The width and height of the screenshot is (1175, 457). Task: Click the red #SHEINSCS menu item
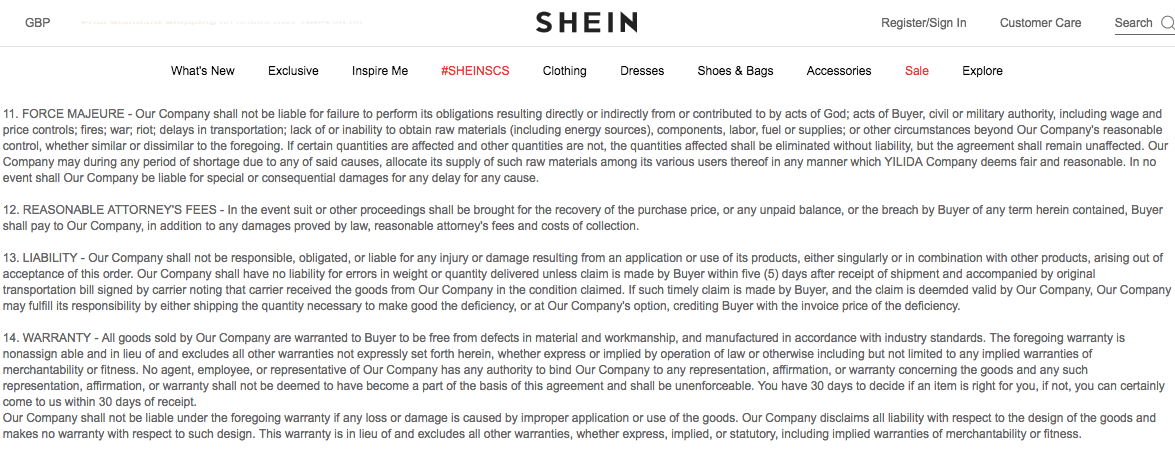point(475,71)
